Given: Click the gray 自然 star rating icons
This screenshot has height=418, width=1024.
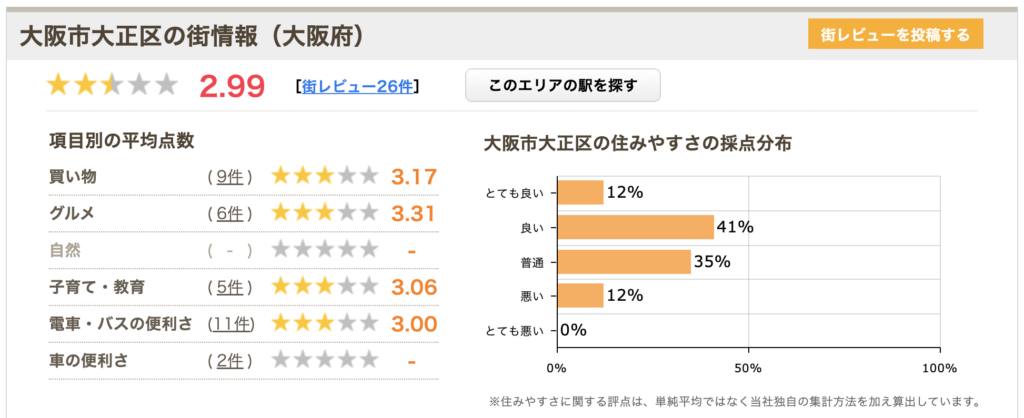Looking at the screenshot, I should 325,250.
